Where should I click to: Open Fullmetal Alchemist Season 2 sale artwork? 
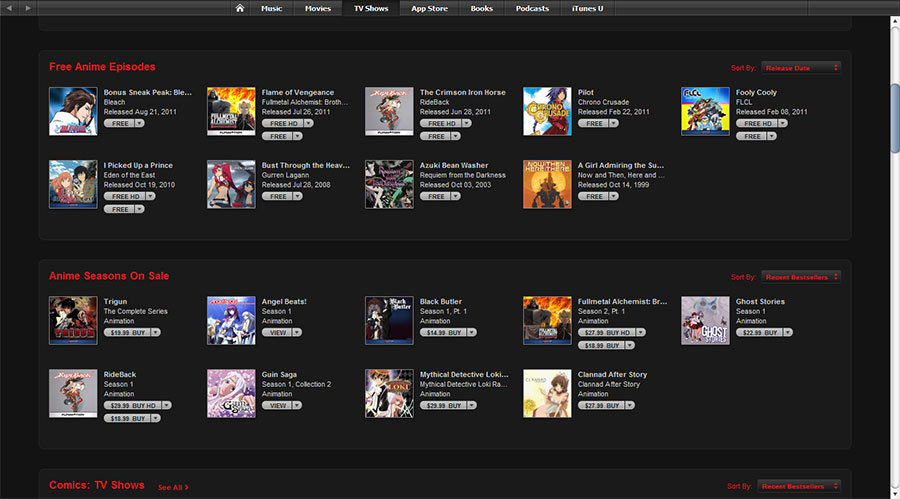click(547, 320)
